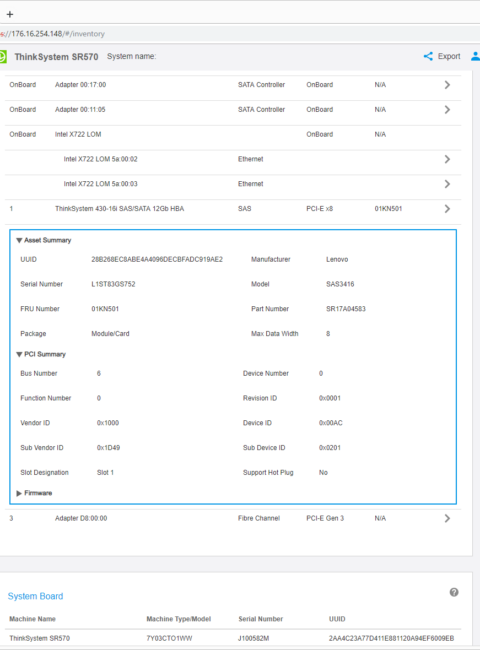Click PCI-E Gen 3 cell
This screenshot has width=480, height=650.
[x=325, y=519]
